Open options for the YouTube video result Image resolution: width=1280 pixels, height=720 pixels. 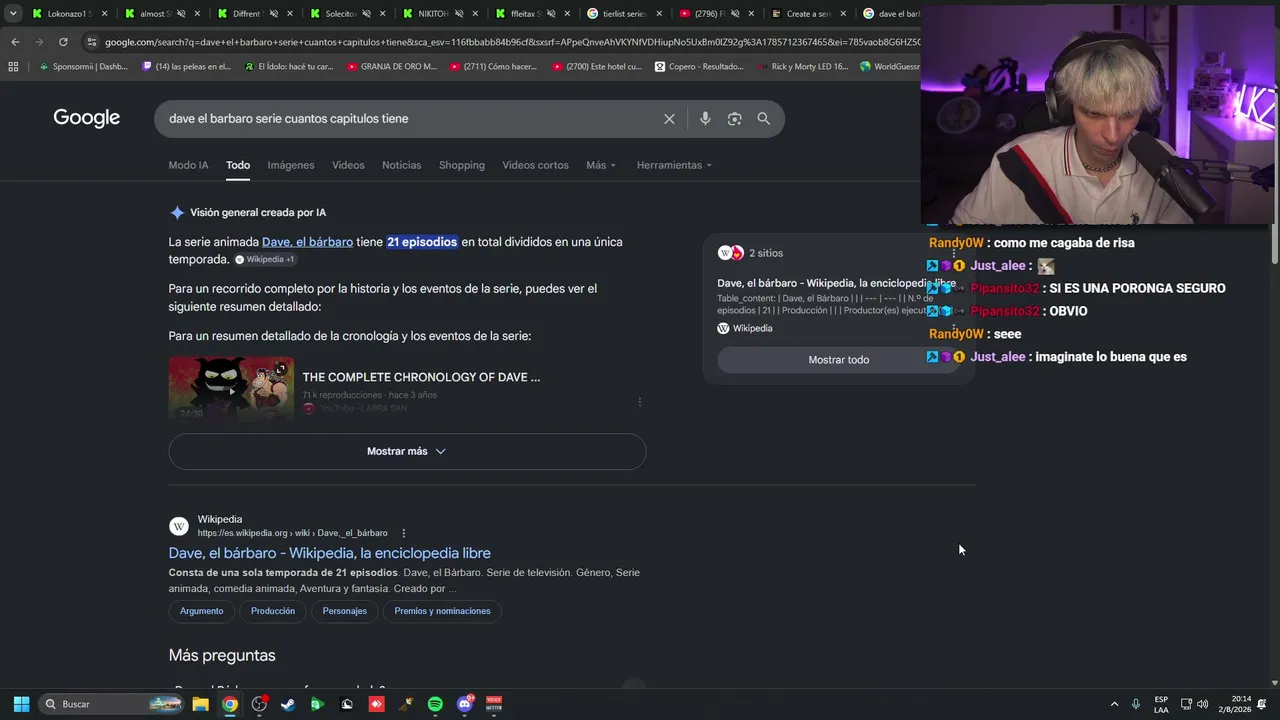coord(640,402)
